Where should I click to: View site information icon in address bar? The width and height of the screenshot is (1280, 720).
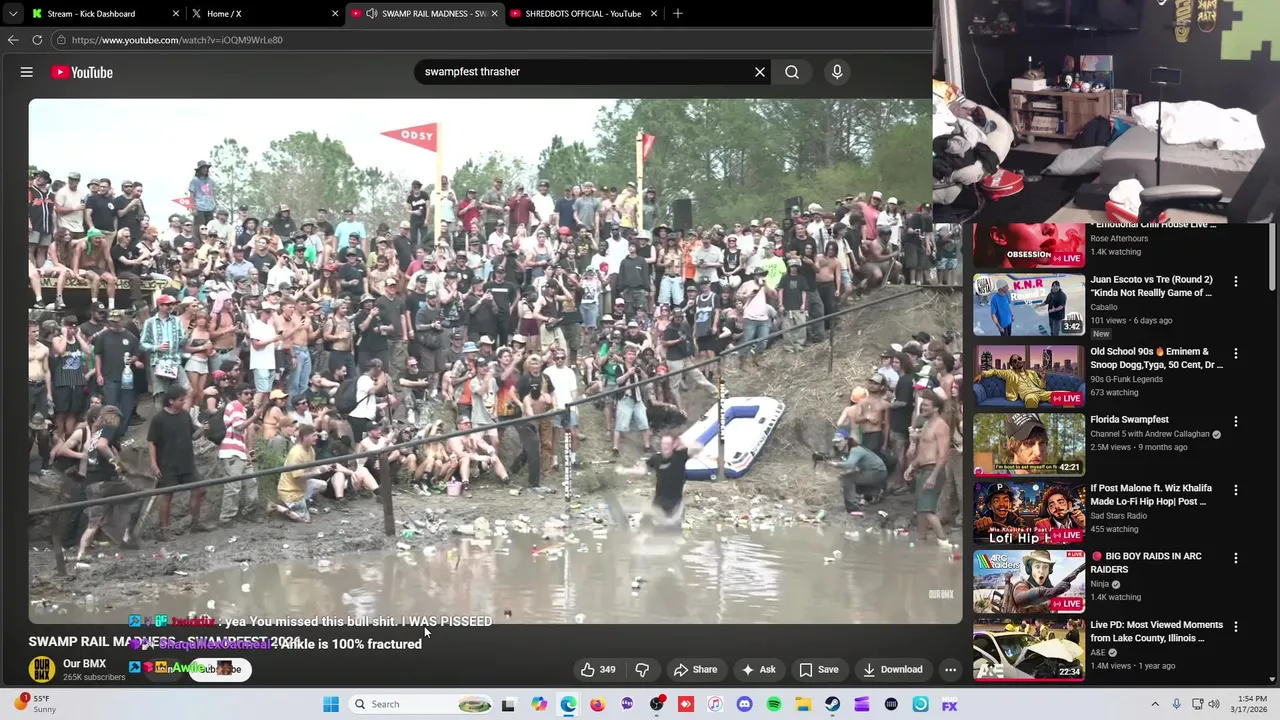[61, 40]
